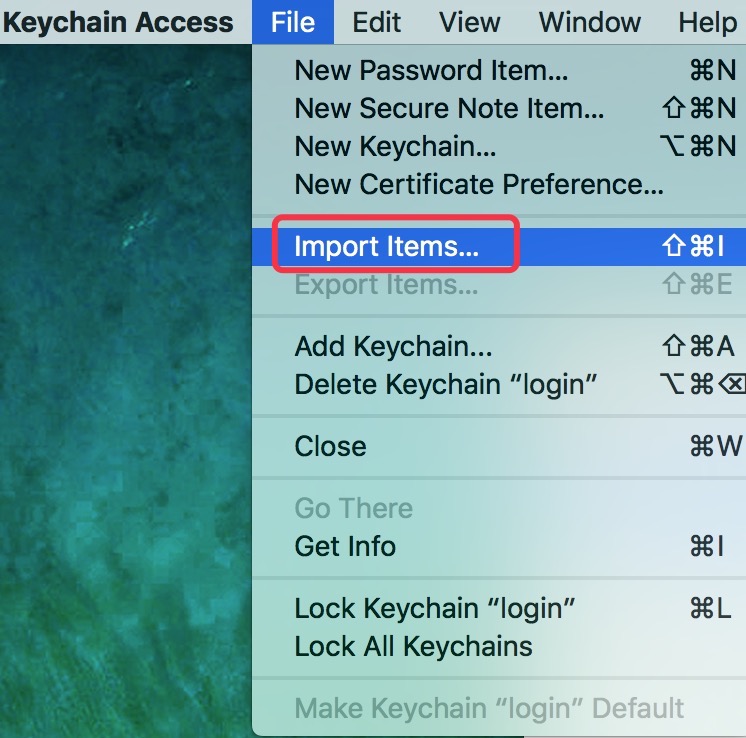Select Get Info from File menu
The image size is (746, 738).
coord(345,546)
